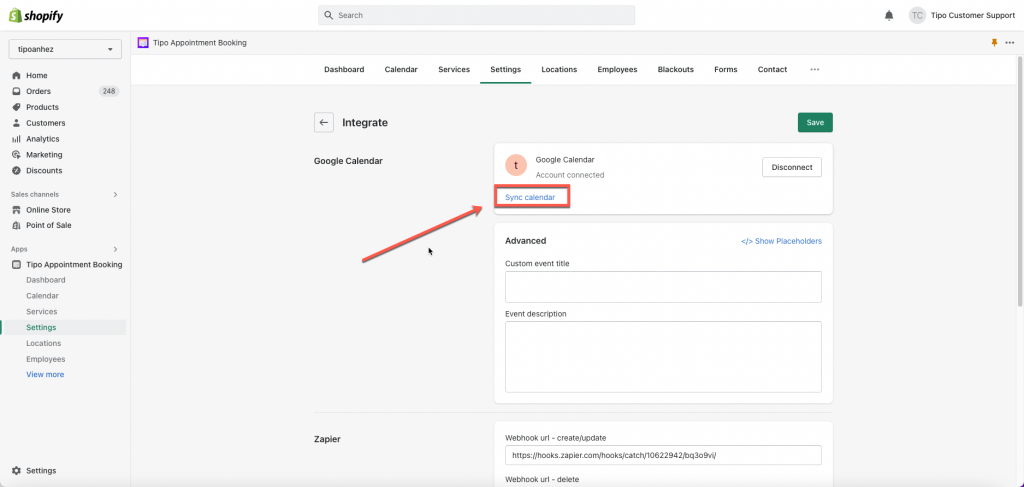Click the Google Calendar account avatar
This screenshot has height=487, width=1024.
click(516, 166)
